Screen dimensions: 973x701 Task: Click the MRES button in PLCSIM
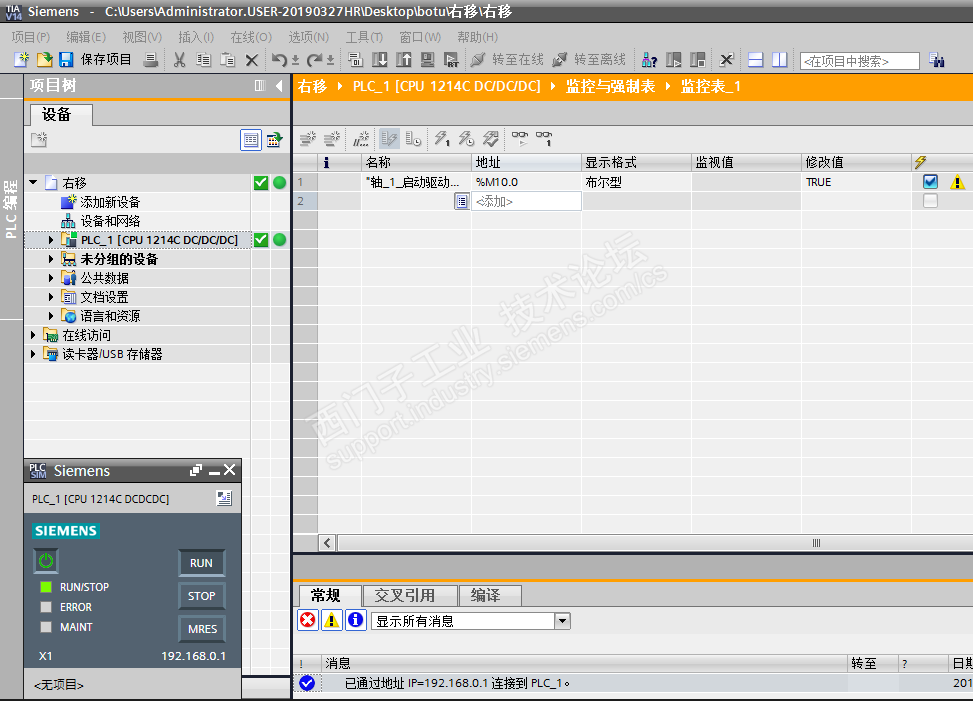click(202, 628)
